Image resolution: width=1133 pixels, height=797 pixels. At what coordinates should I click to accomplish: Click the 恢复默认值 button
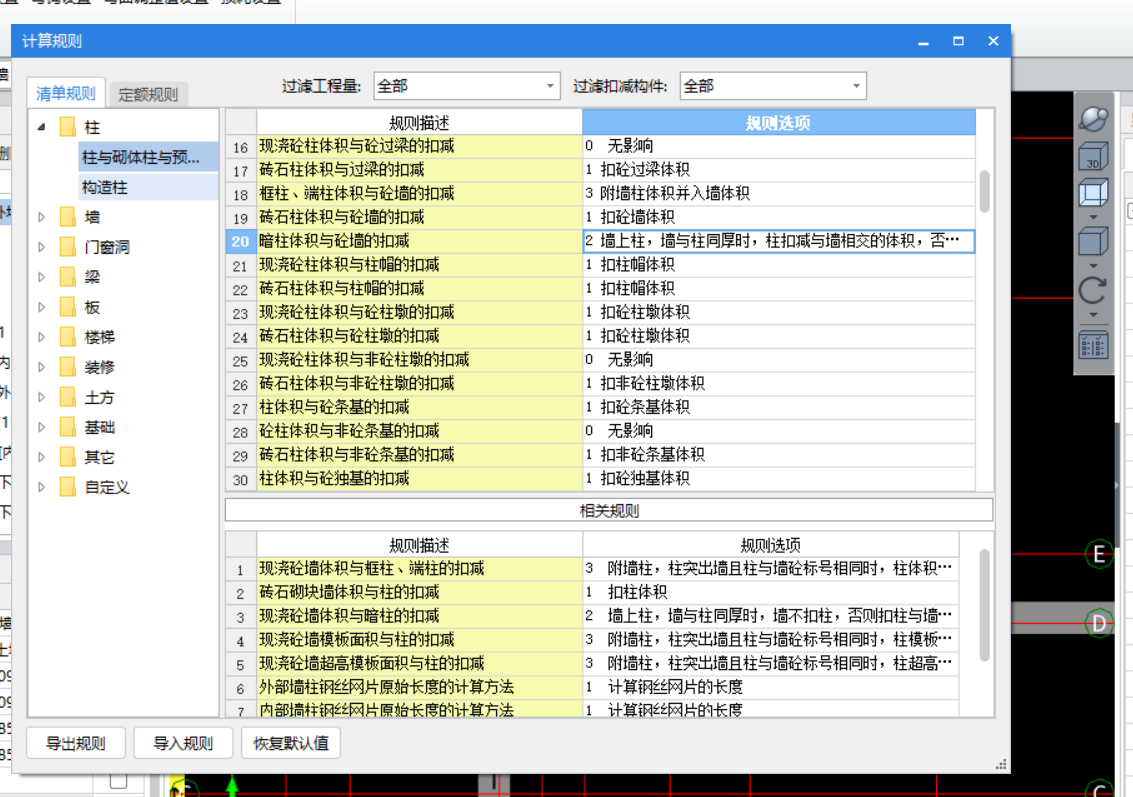point(290,743)
